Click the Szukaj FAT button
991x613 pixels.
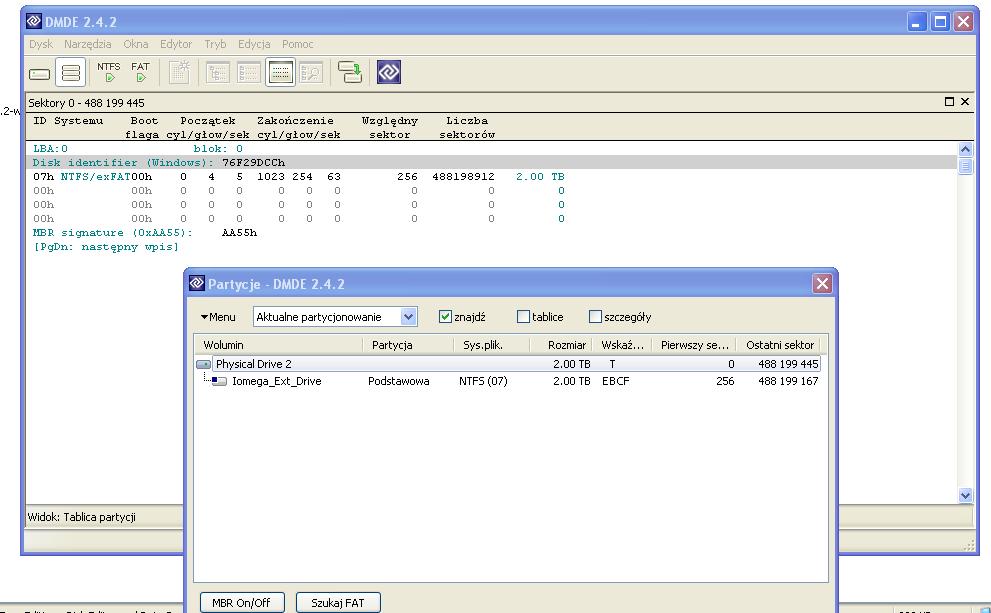point(338,603)
